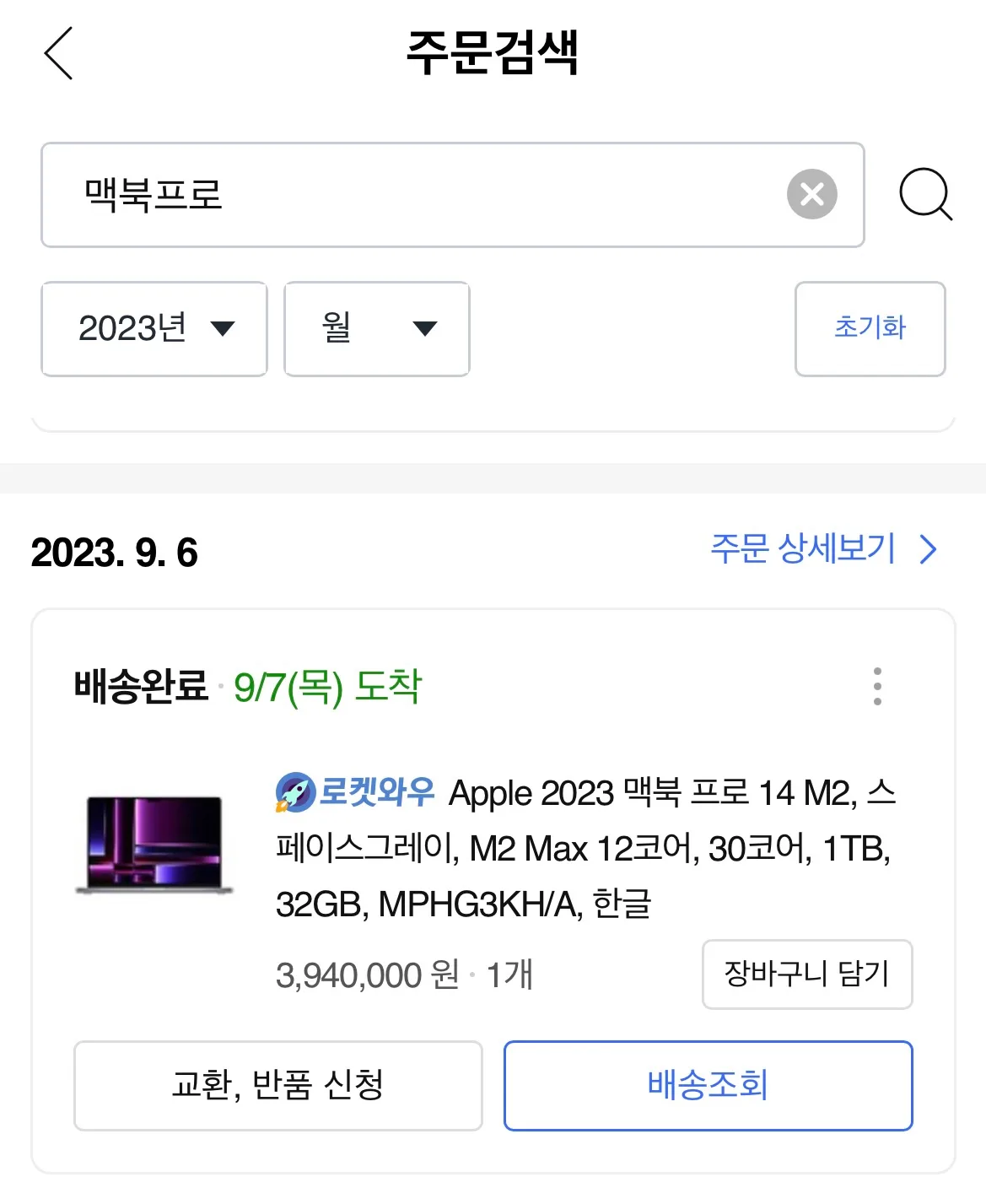The image size is (986, 1204).
Task: Tap the chevron next to 주문 상세보기
Action: [929, 549]
